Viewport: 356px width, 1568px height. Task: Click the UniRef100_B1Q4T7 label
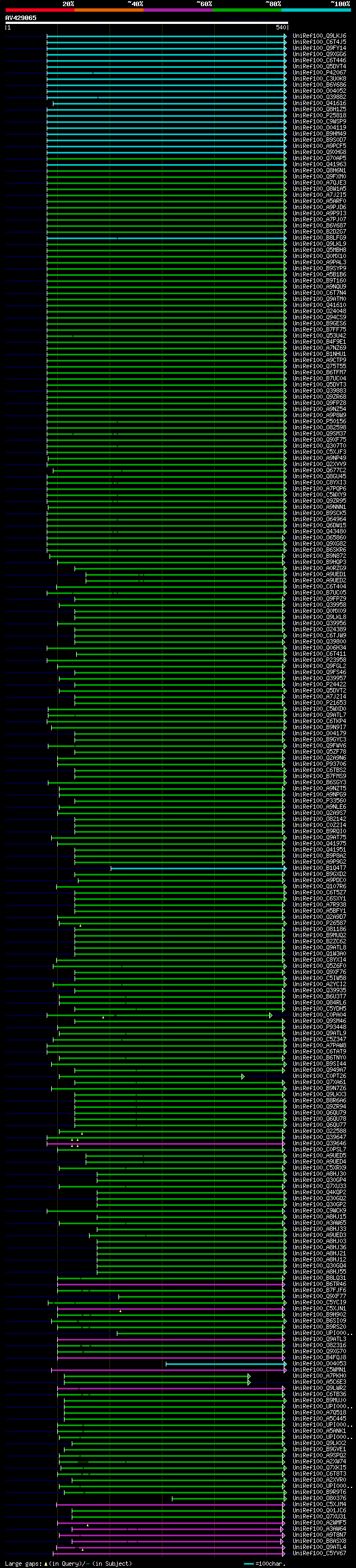(x=319, y=868)
